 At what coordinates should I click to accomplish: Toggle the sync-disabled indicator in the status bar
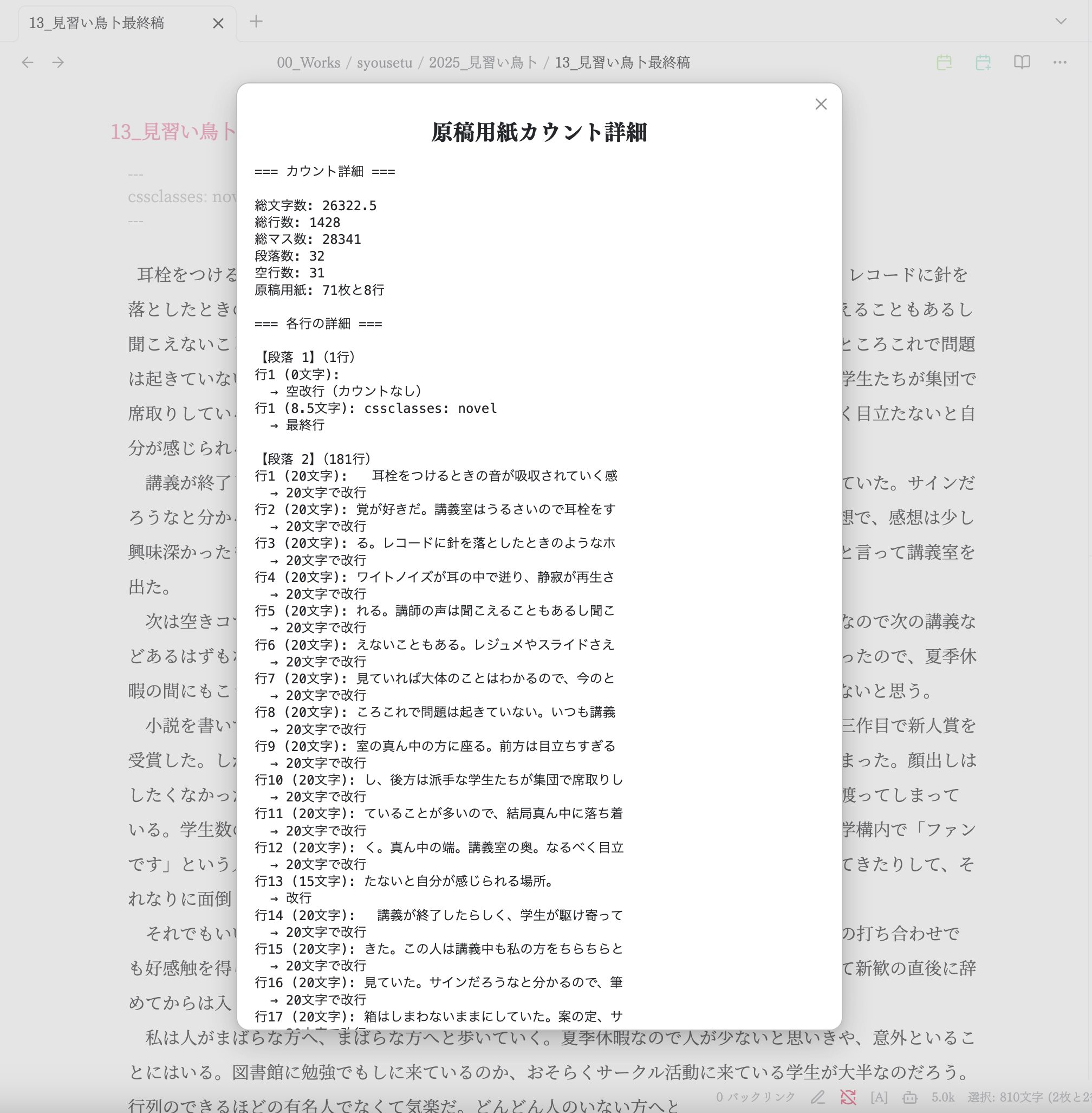tap(849, 1096)
